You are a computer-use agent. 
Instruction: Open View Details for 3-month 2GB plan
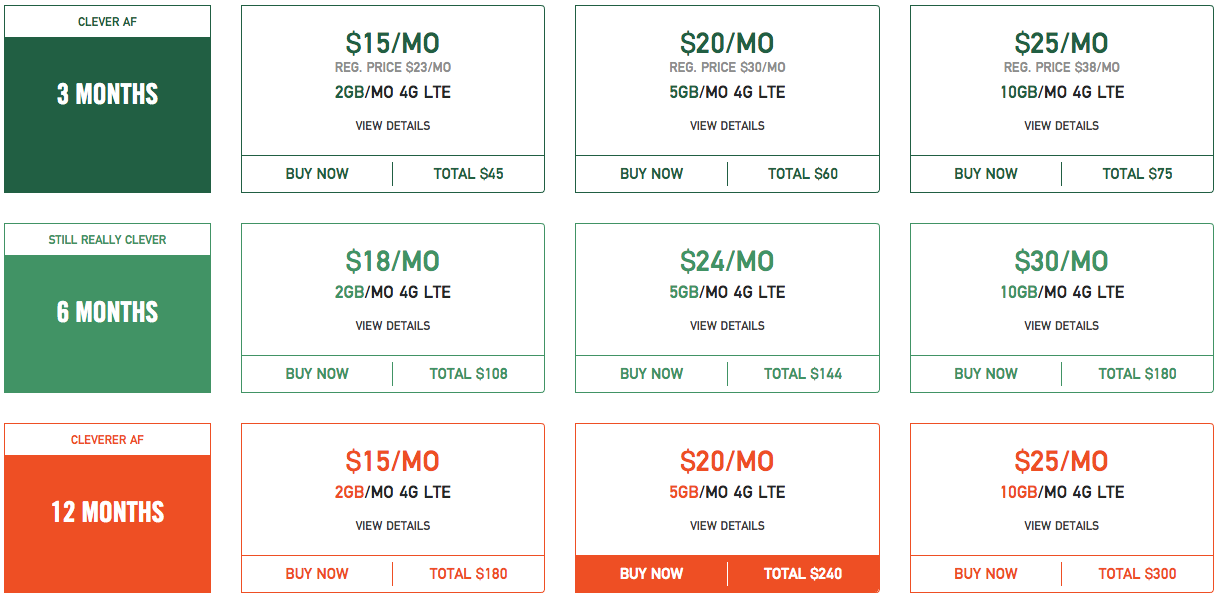393,126
